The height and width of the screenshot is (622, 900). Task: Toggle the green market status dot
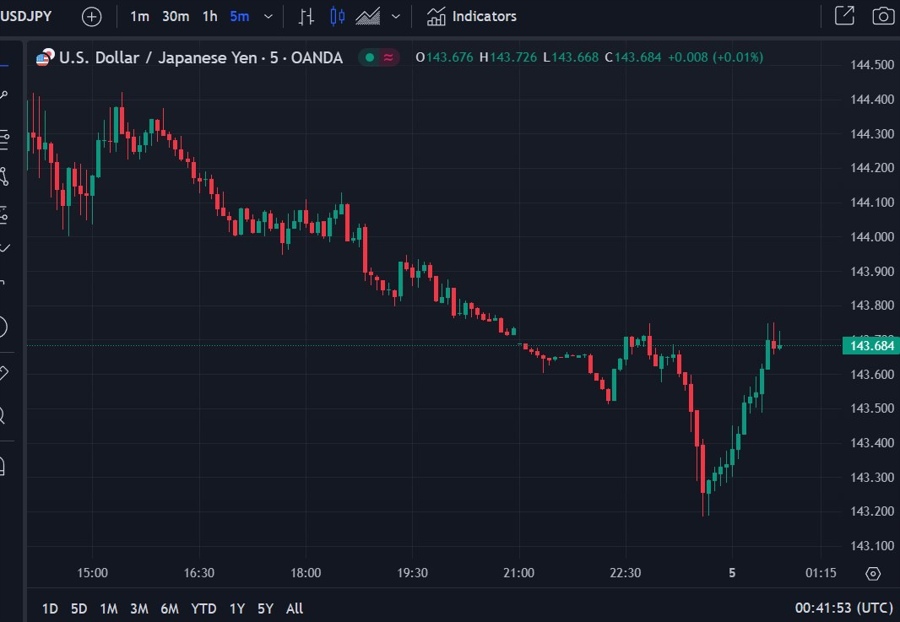(x=370, y=57)
